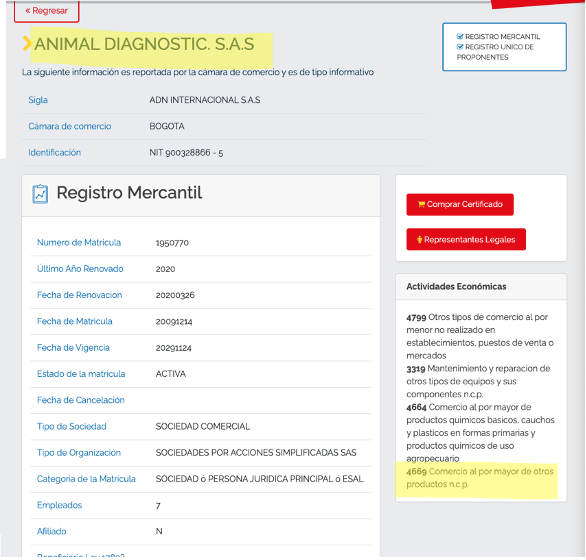Click the Tipo de Organización label
586x560 pixels.
(79, 453)
